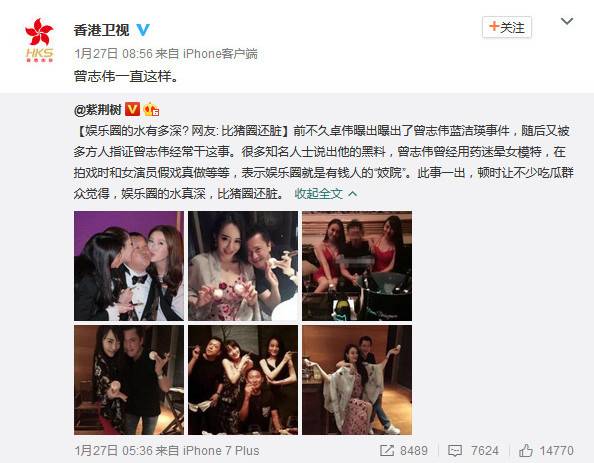Screen dimensions: 594x463
Task: Like the post with the thumbs-up icon
Action: coord(526,450)
